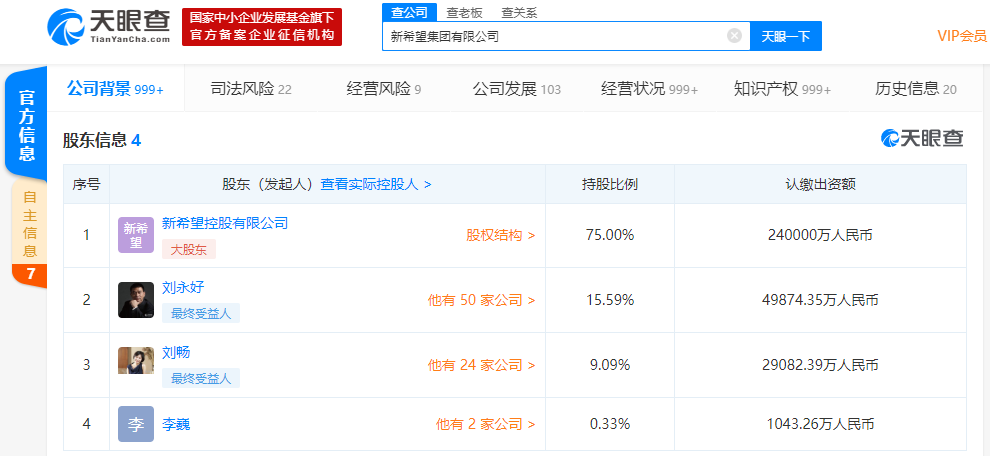The image size is (990, 456).
Task: Select the 公司背景 tab
Action: (x=116, y=89)
